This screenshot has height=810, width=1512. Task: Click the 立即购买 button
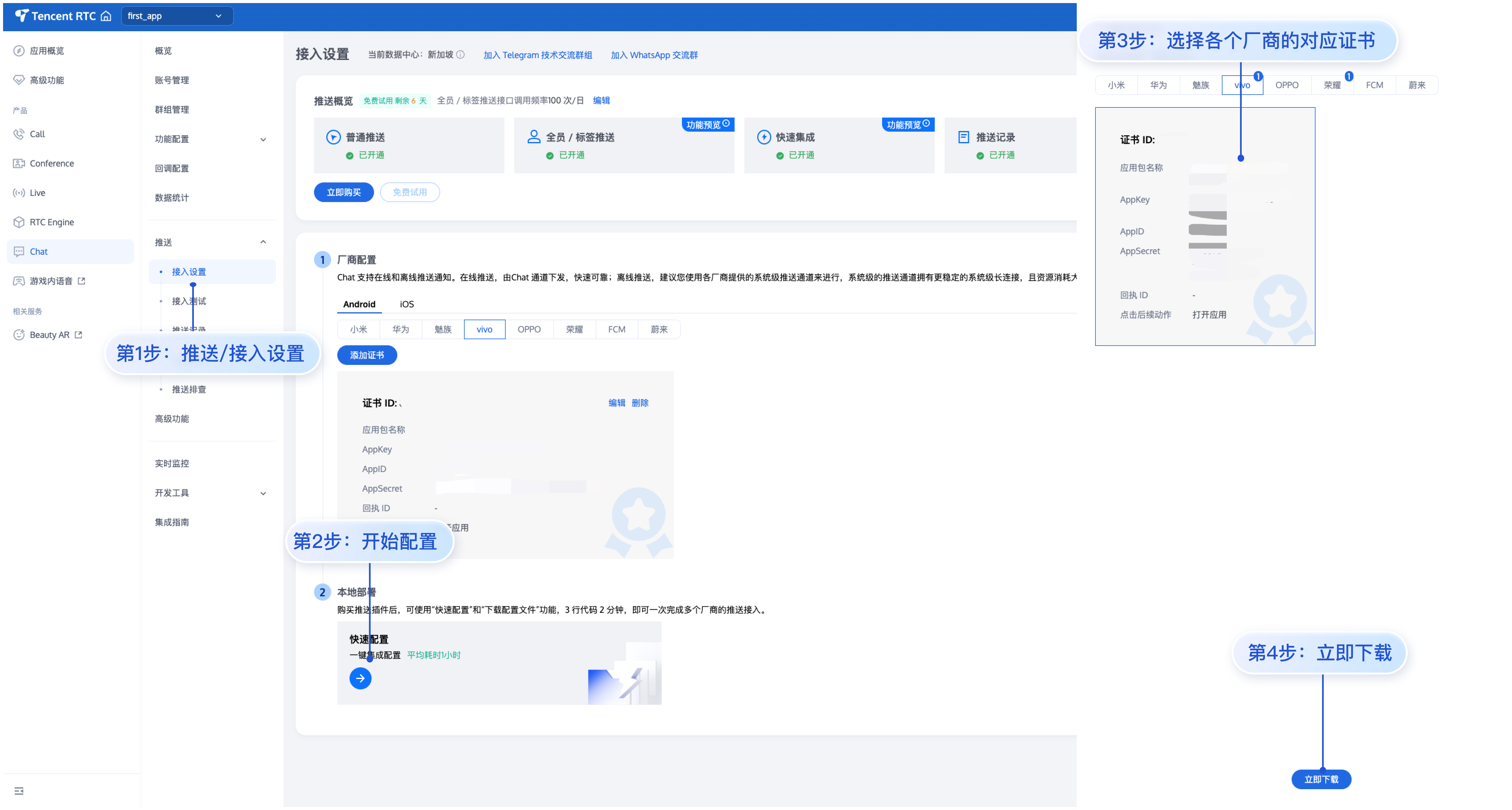point(343,192)
